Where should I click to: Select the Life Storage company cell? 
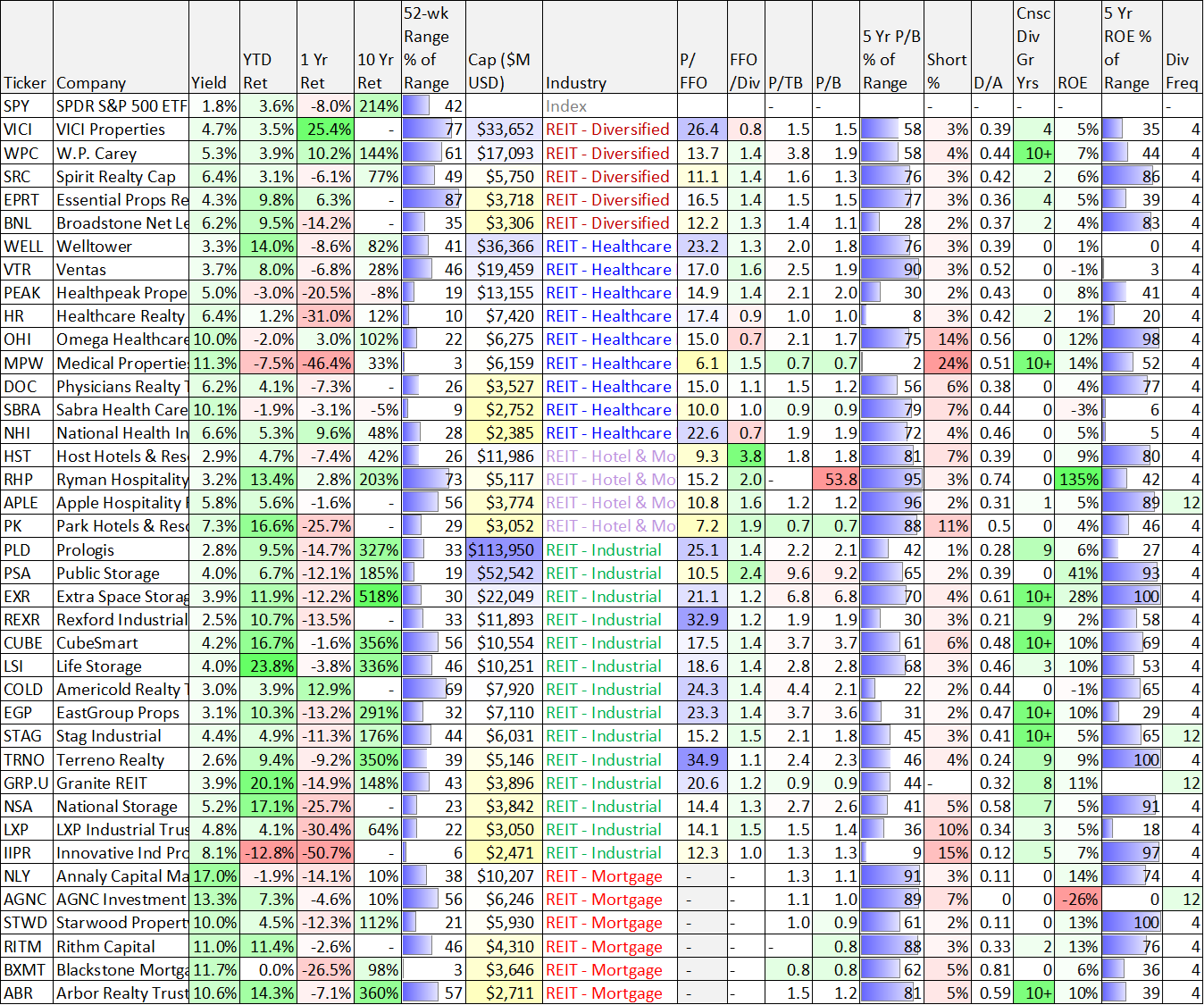tap(121, 666)
